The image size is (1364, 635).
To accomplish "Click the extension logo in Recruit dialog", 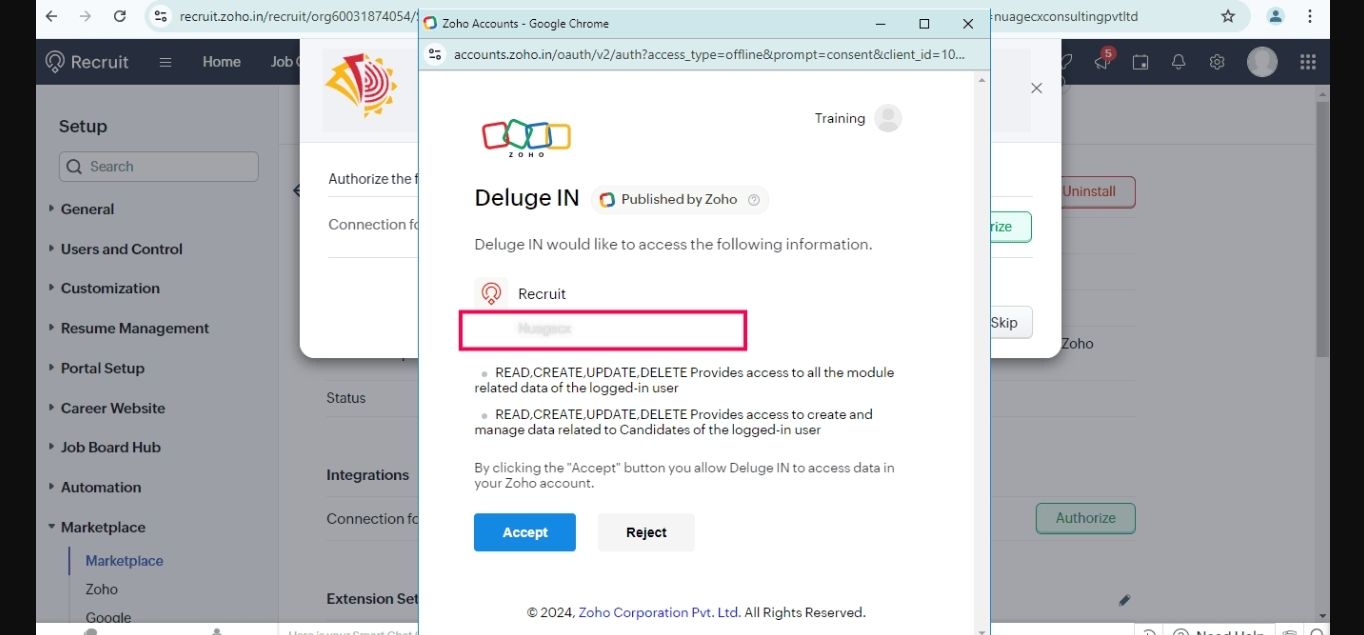I will (x=361, y=86).
